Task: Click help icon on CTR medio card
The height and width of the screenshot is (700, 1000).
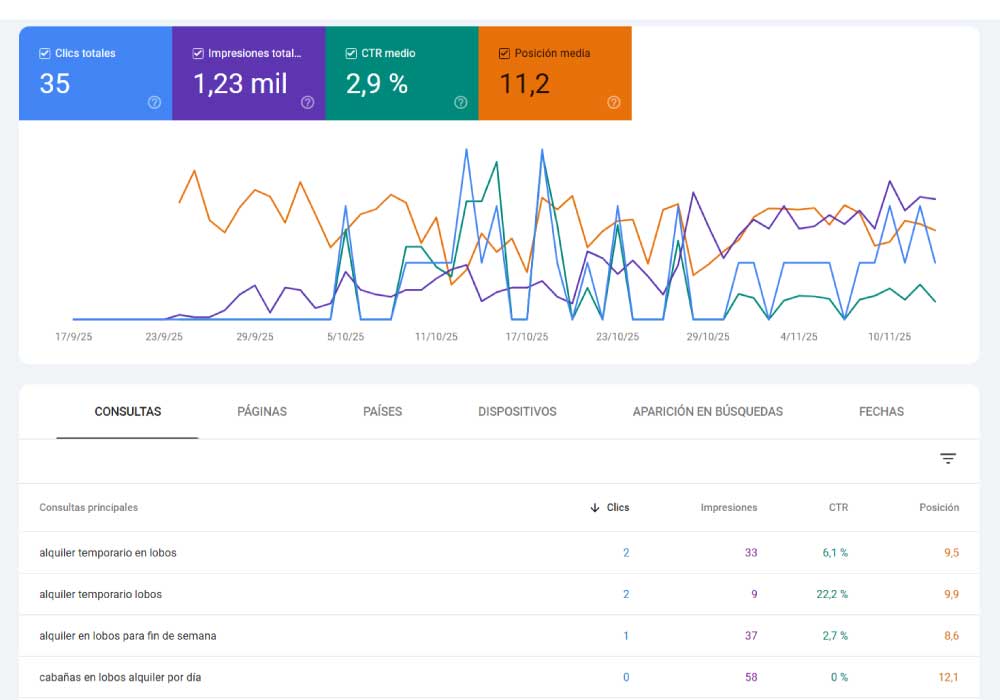Action: tap(460, 102)
